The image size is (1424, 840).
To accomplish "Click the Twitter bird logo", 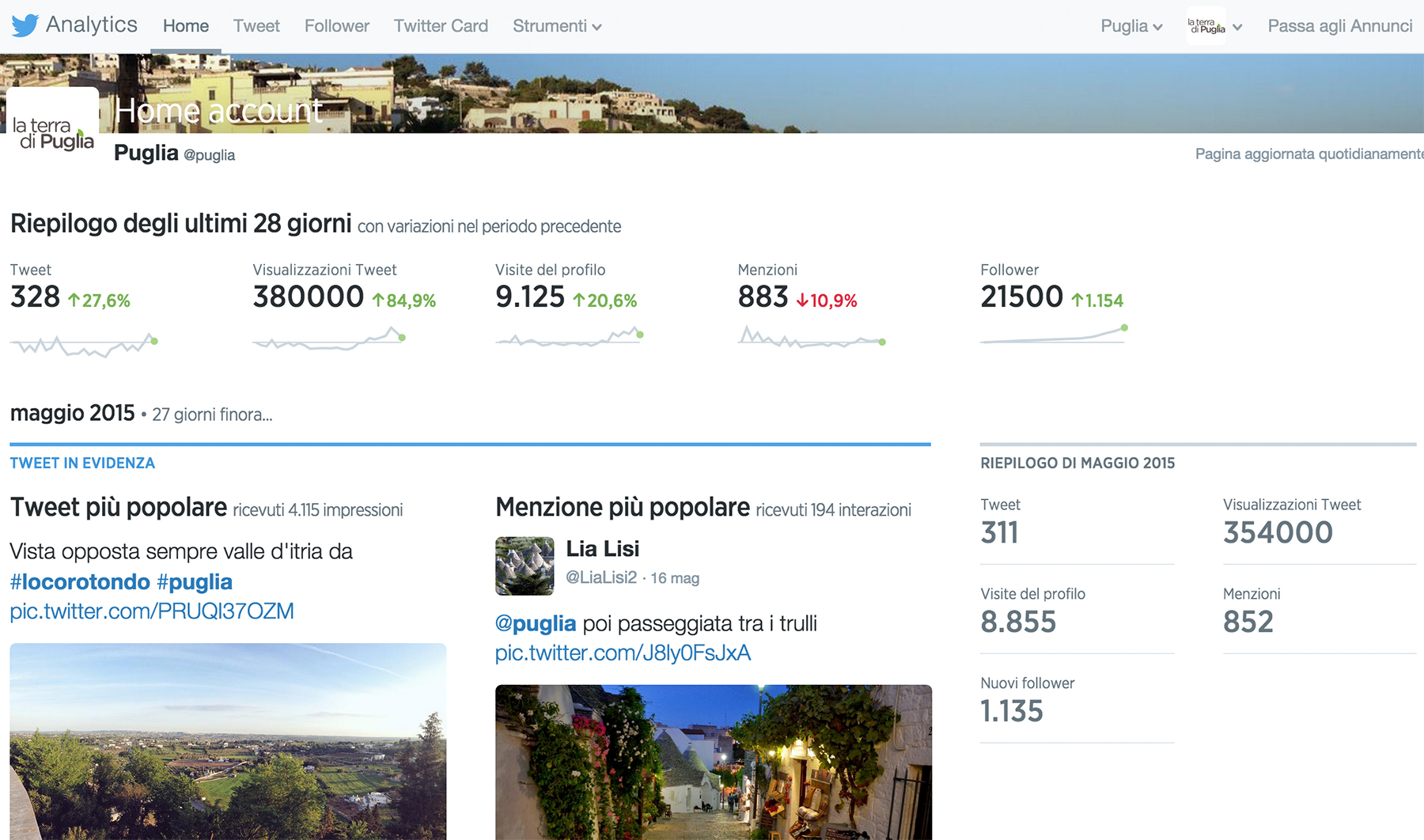I will 25,25.
